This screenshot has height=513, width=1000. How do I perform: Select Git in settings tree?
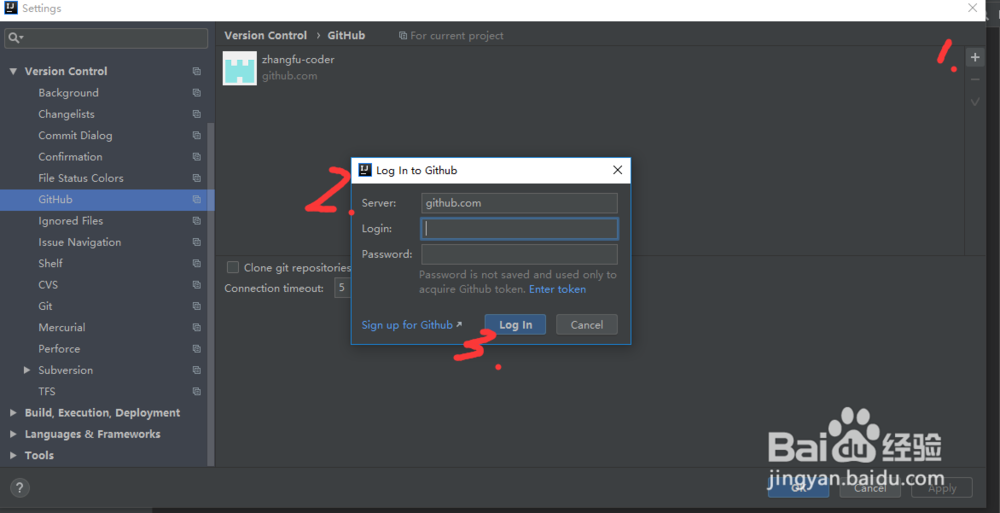(x=45, y=306)
